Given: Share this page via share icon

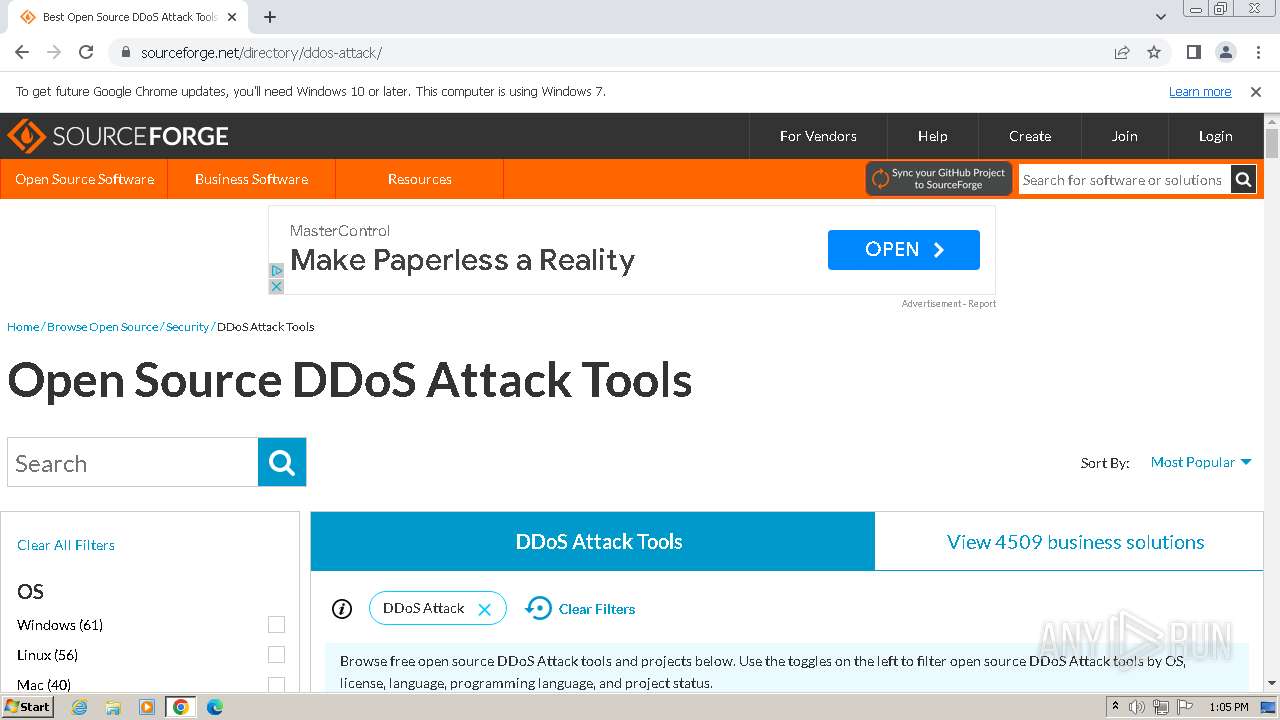Looking at the screenshot, I should [1122, 52].
